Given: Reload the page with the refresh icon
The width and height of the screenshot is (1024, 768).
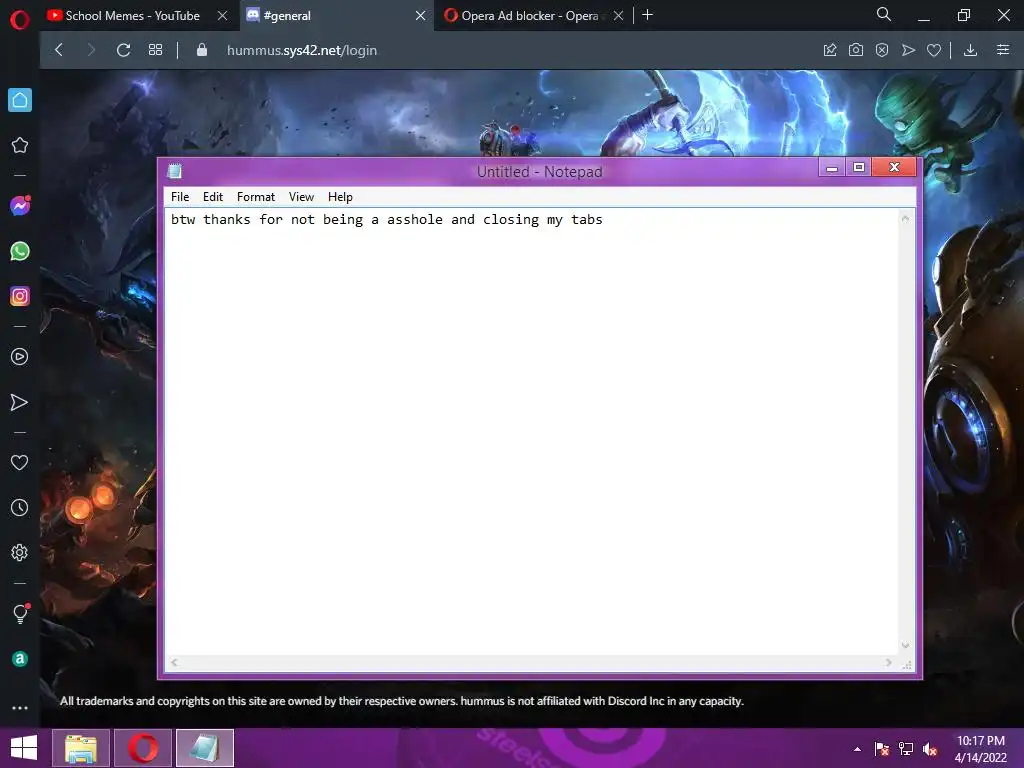Looking at the screenshot, I should [123, 50].
